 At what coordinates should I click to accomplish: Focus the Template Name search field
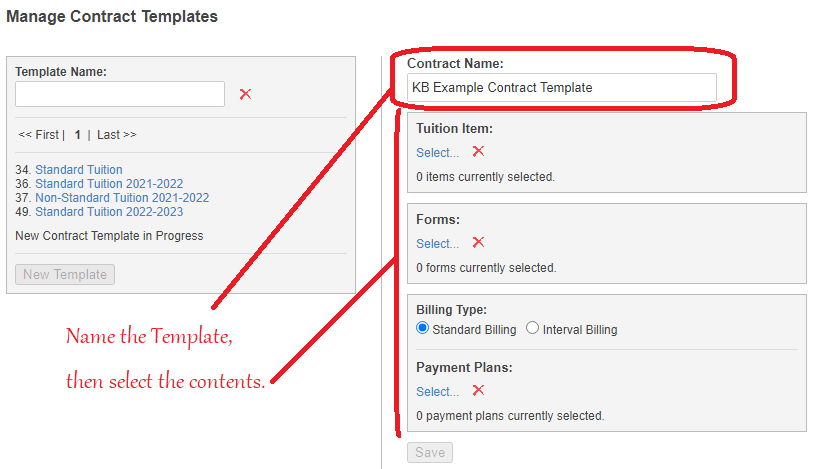point(120,94)
